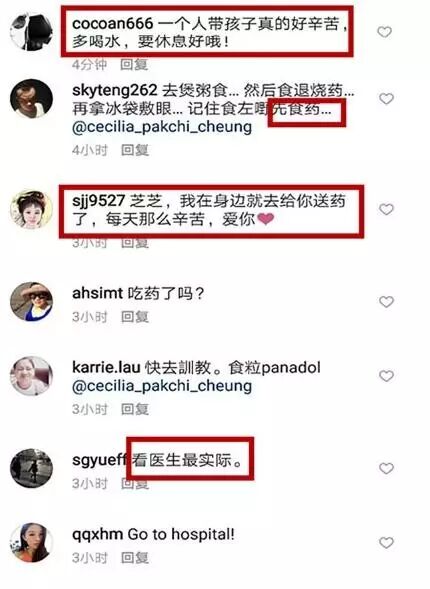Tap heart next to karrie.lau's comment
Viewport: 430px width, 589px height.
coord(386,376)
